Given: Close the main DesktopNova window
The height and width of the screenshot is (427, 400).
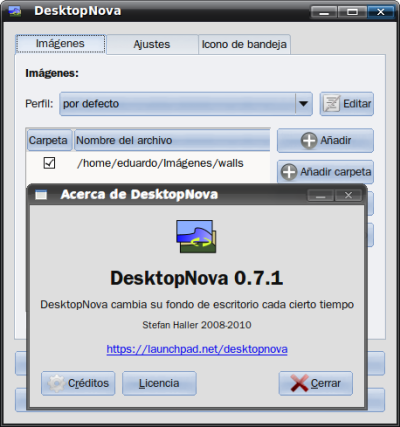Looking at the screenshot, I should 381,12.
